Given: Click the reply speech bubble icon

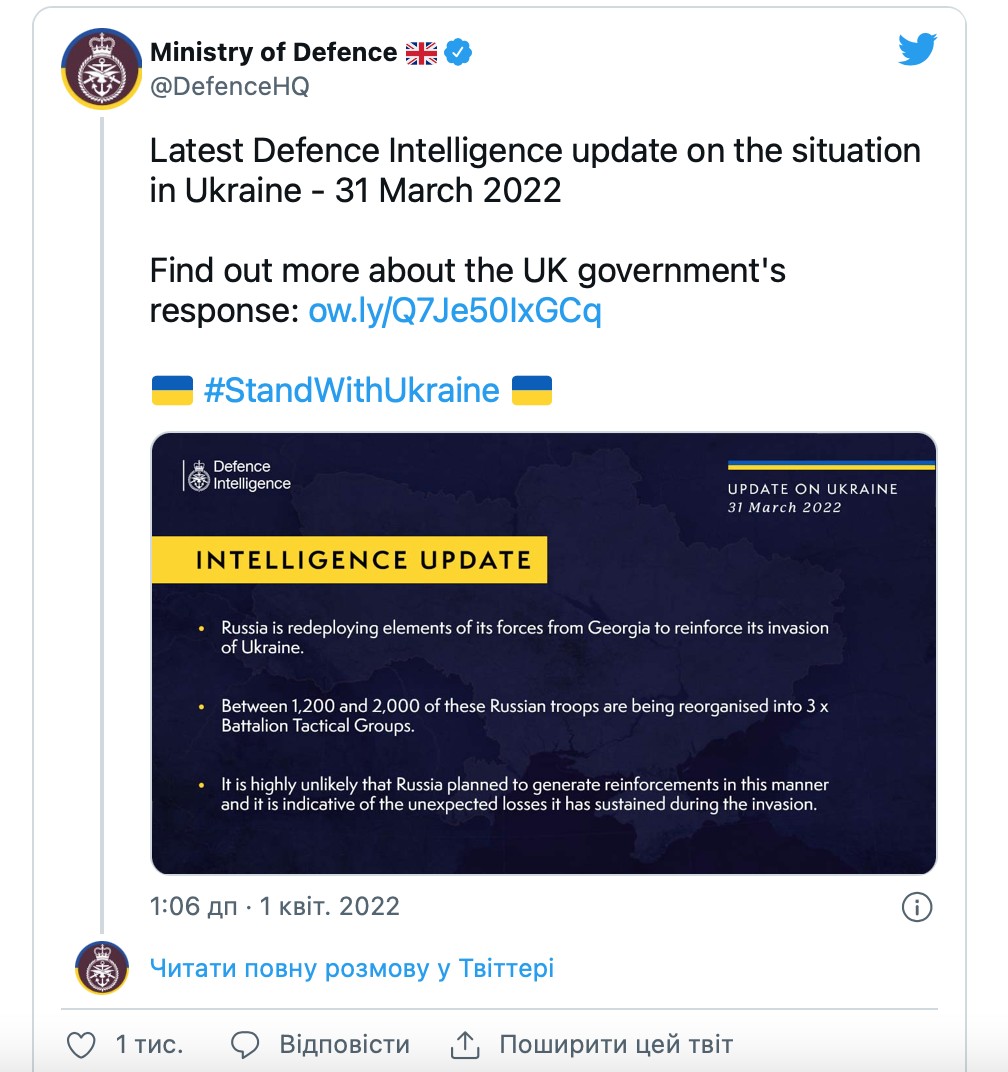Looking at the screenshot, I should point(245,1045).
